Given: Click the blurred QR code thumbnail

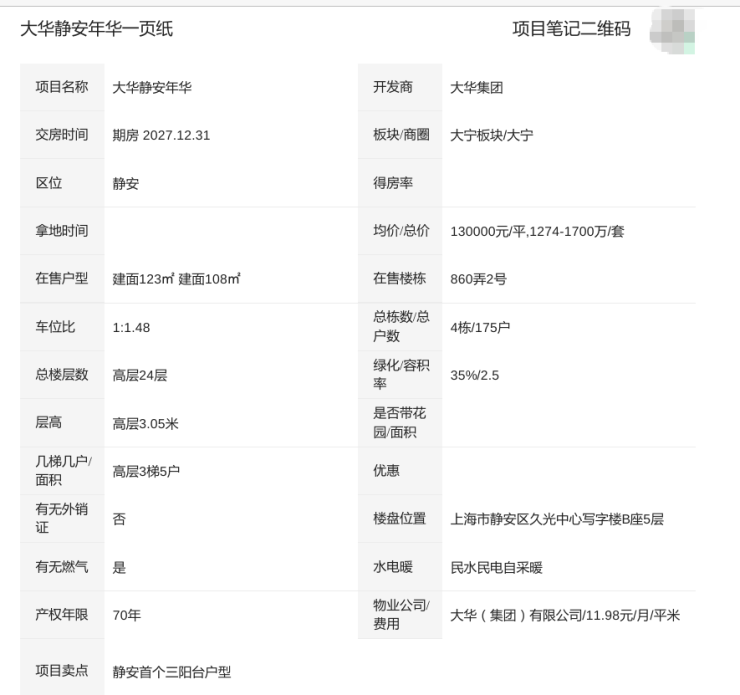Looking at the screenshot, I should [x=672, y=30].
